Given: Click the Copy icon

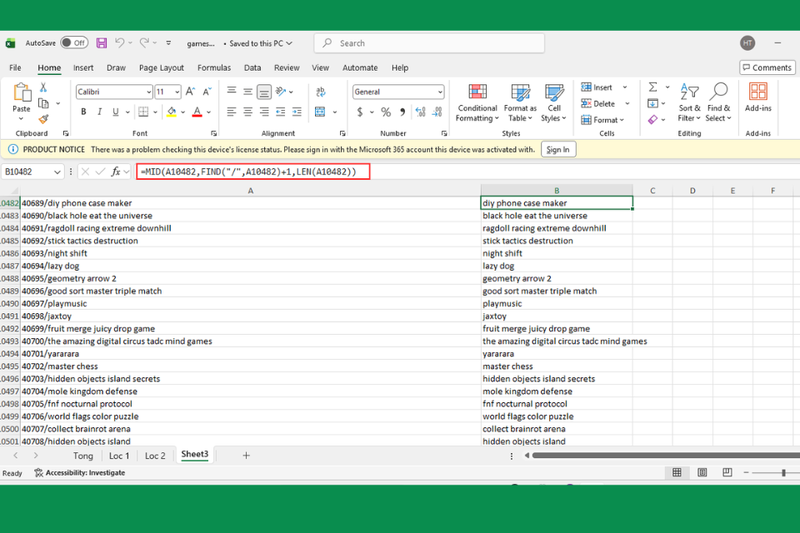Looking at the screenshot, I should [44, 104].
